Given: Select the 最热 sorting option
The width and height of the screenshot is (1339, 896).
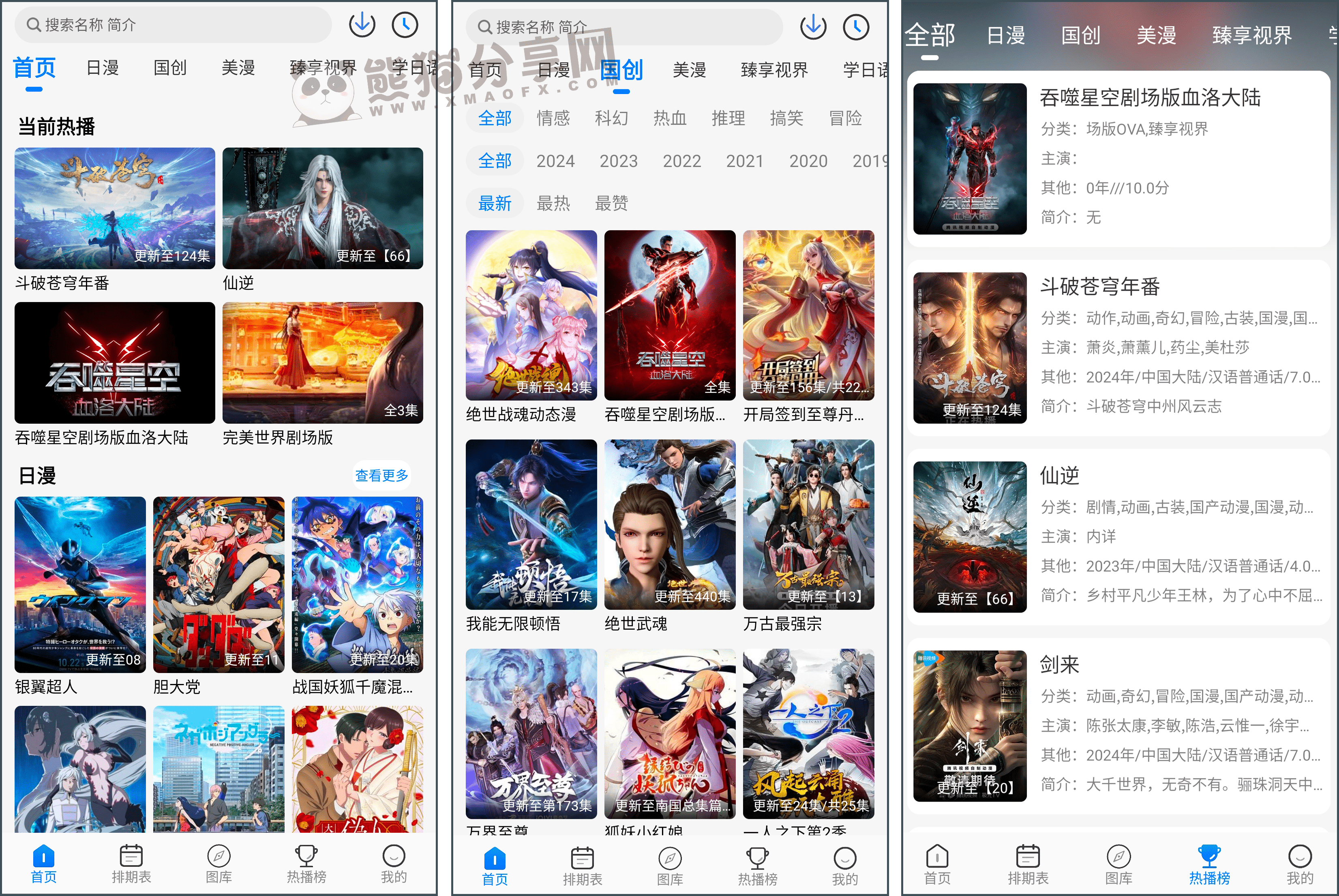Looking at the screenshot, I should (x=553, y=204).
